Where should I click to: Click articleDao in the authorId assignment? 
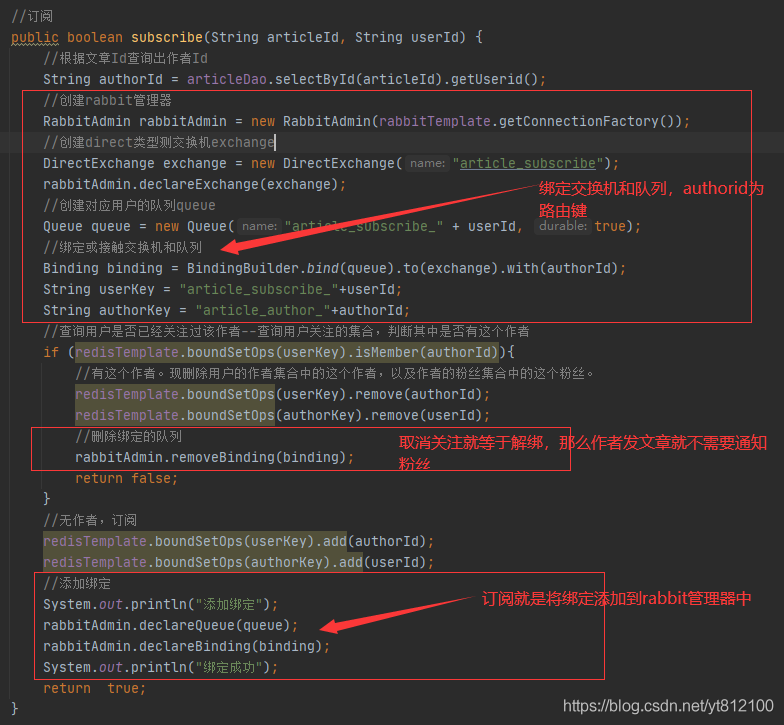[x=227, y=80]
